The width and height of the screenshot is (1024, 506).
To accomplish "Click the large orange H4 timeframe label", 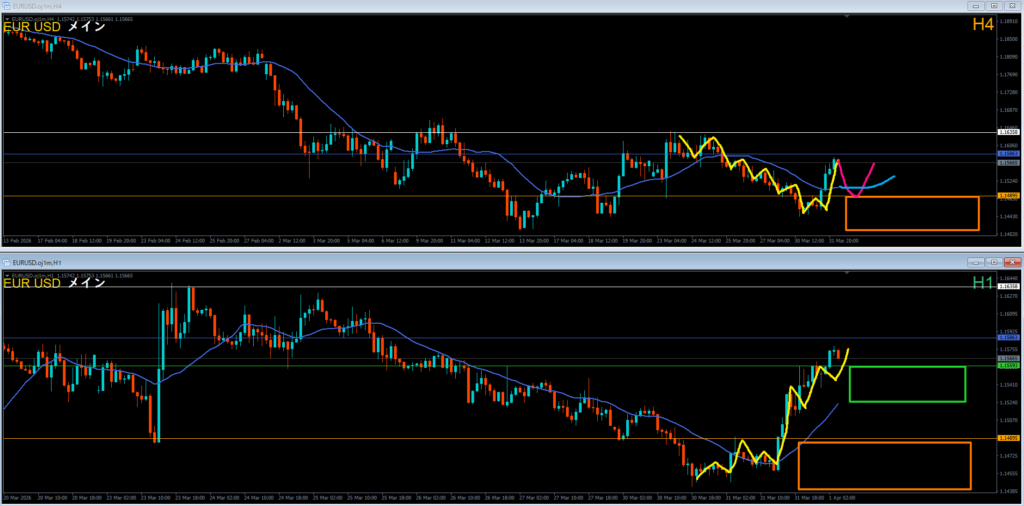I will pyautogui.click(x=983, y=25).
